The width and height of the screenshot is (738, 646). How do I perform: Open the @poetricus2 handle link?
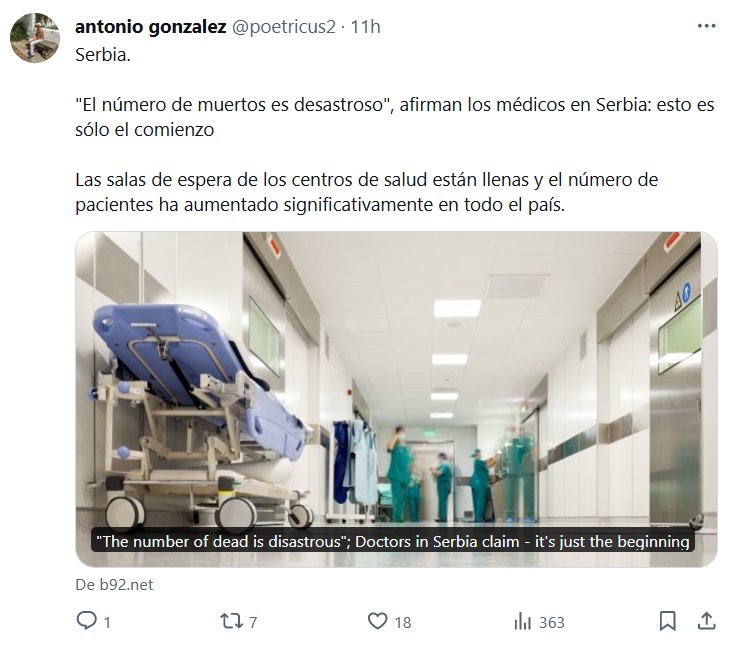[x=284, y=27]
